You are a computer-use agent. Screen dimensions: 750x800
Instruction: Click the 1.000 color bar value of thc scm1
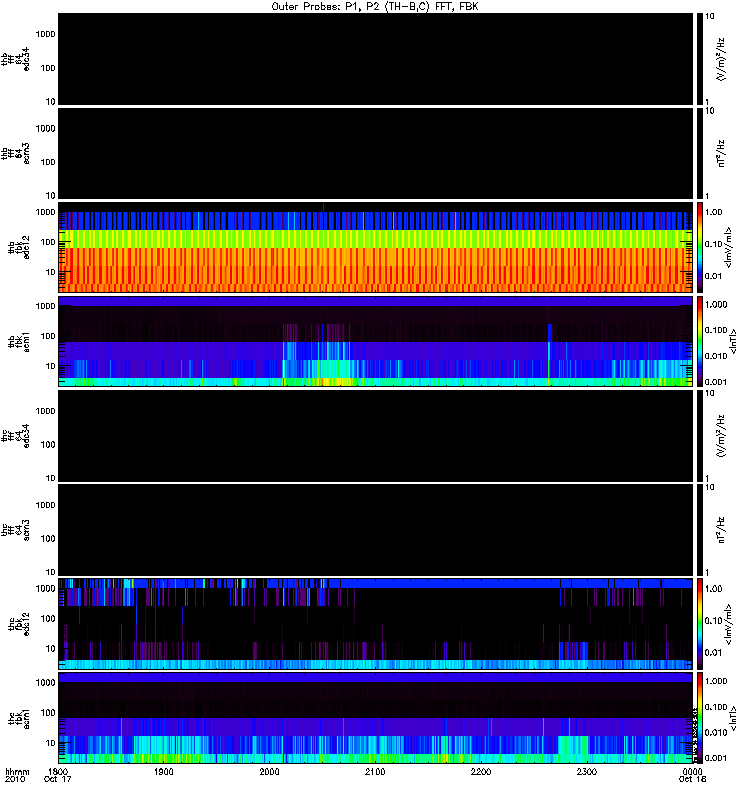click(716, 681)
